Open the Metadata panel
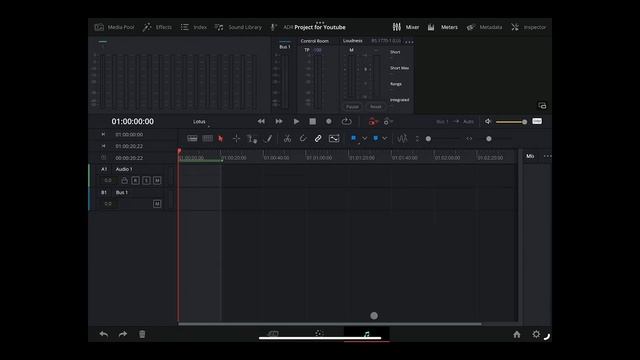 click(484, 27)
